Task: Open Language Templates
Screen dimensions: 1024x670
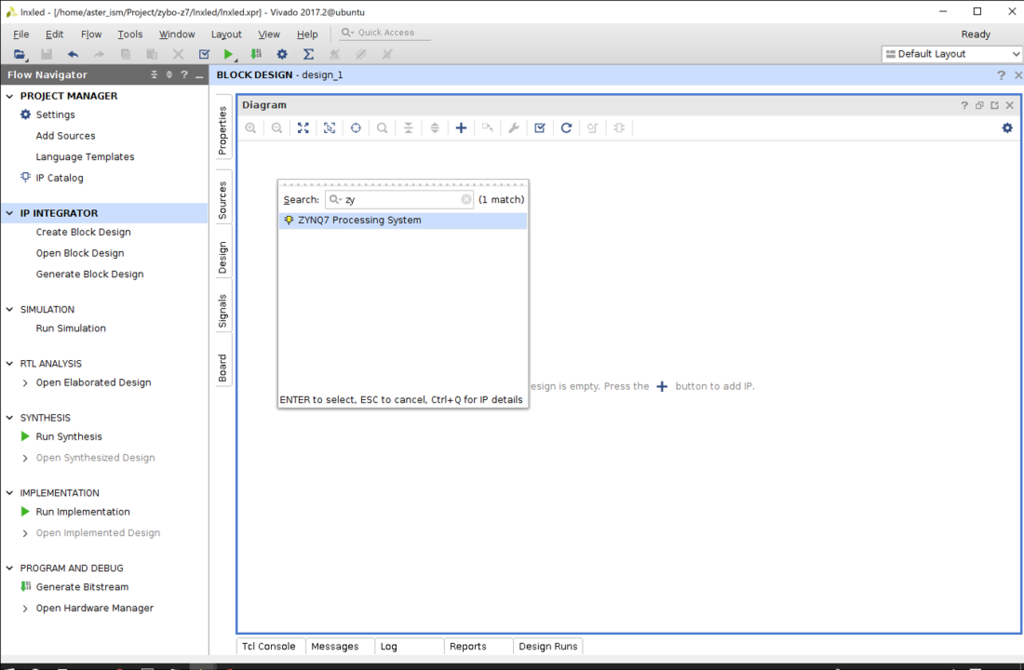Action: [x=85, y=157]
